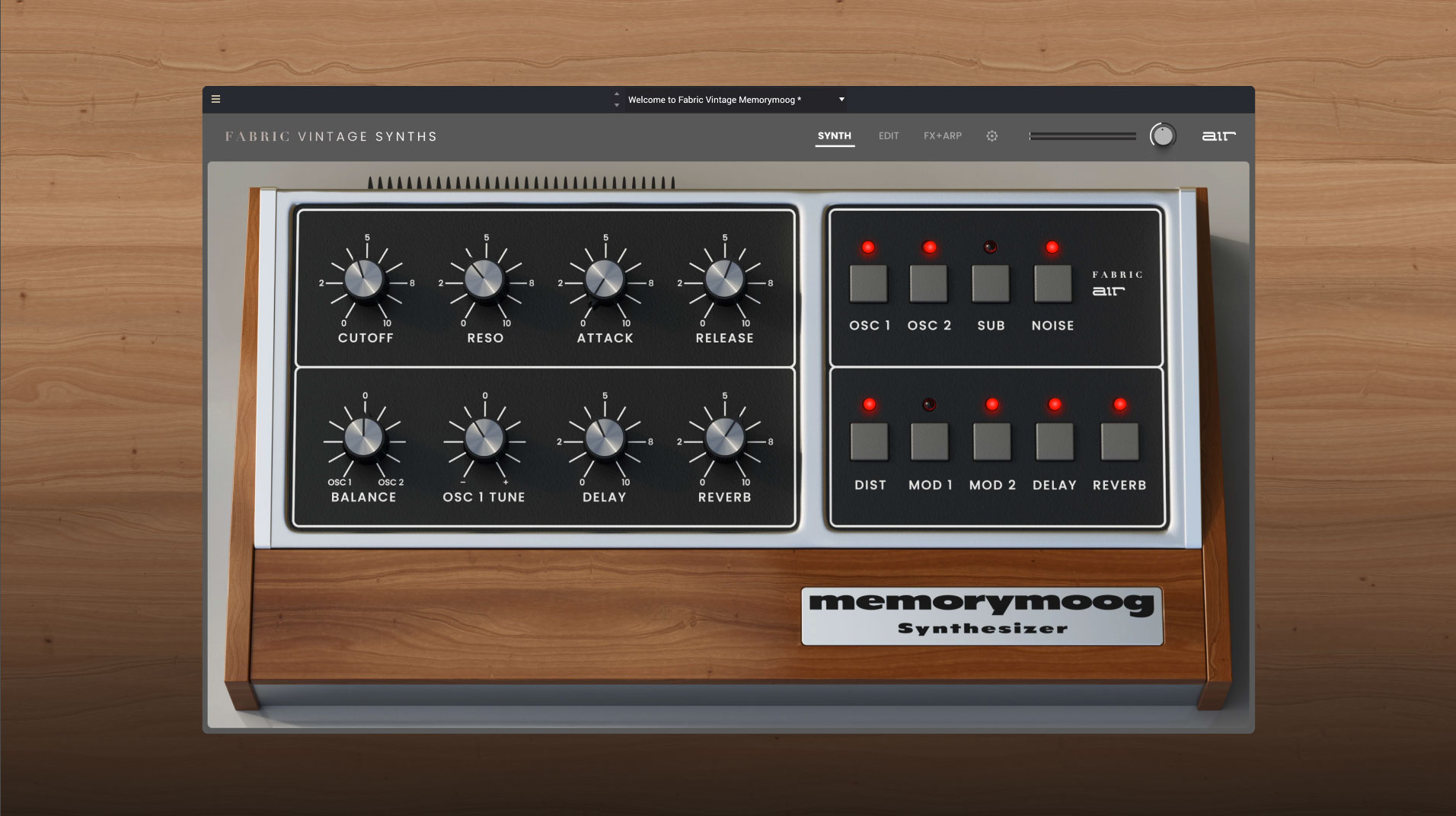Toggle the OSC 1 button
Image resolution: width=1456 pixels, height=816 pixels.
pos(868,284)
